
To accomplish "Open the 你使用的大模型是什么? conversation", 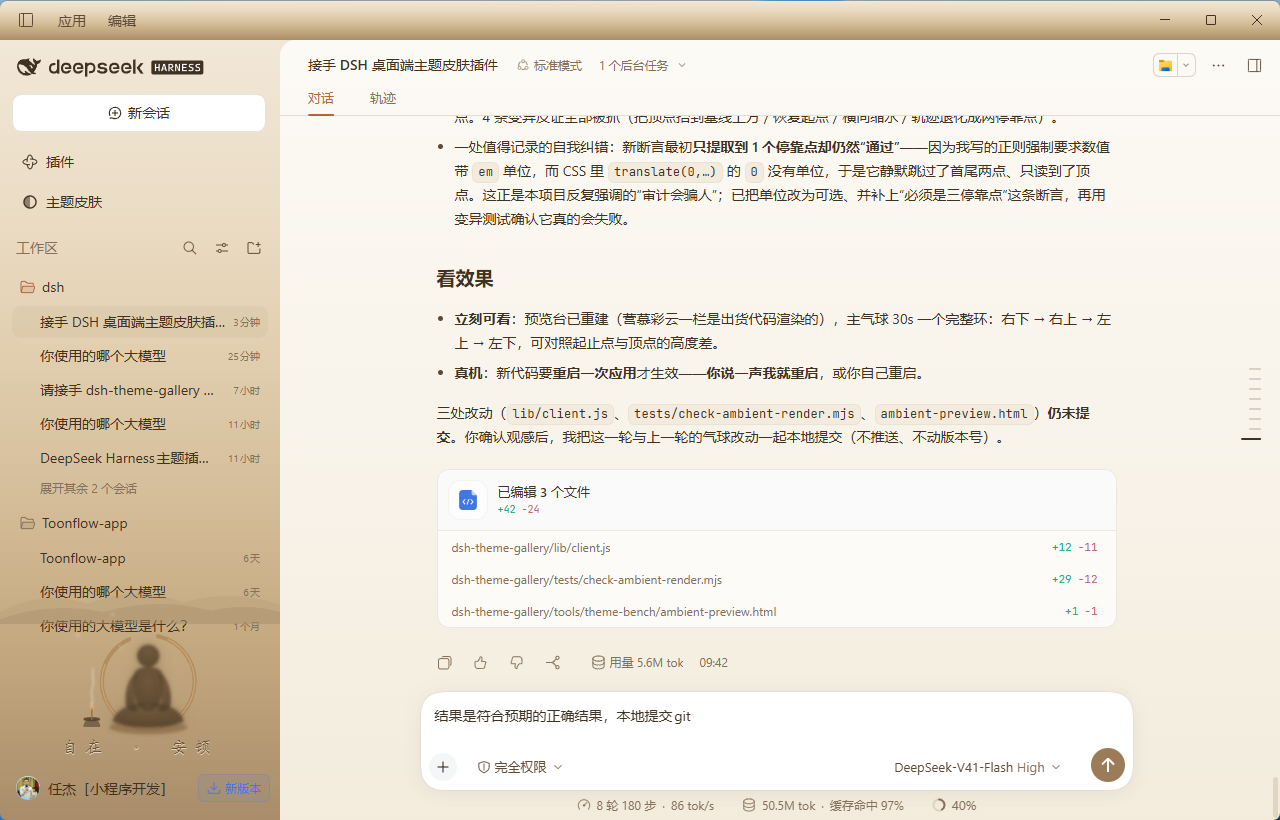I will (139, 626).
